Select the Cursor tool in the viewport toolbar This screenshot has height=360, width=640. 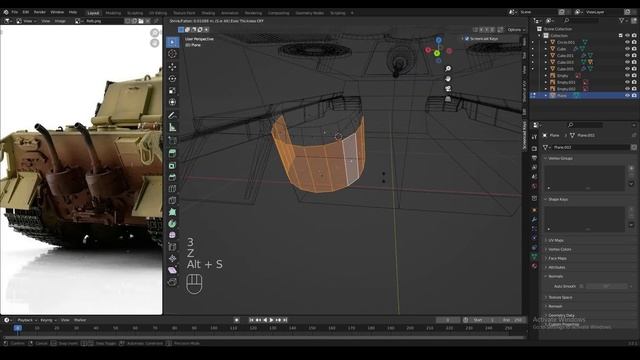tap(172, 54)
